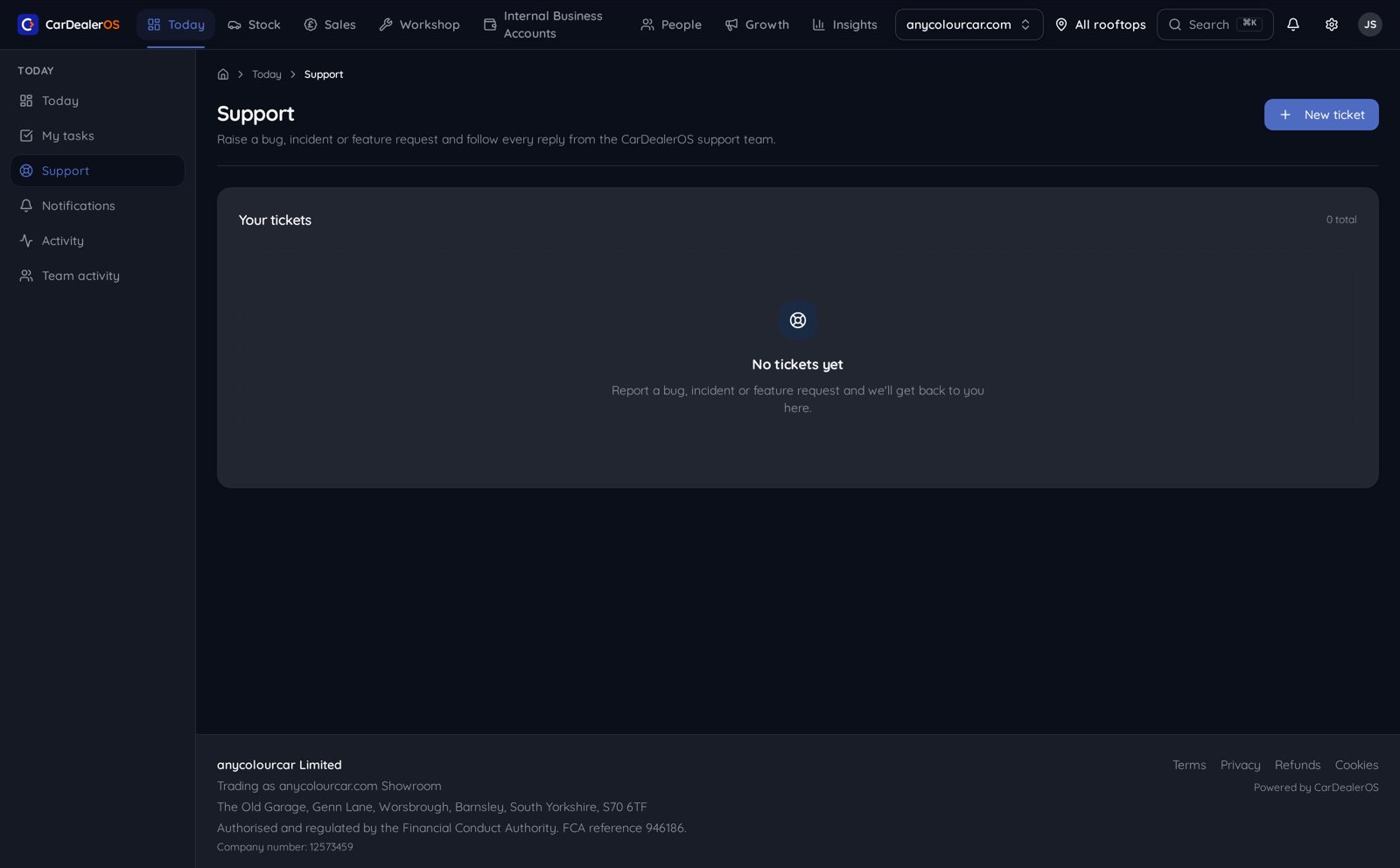This screenshot has height=868, width=1400.
Task: Click the CarDealerOS logo icon
Action: point(28,24)
